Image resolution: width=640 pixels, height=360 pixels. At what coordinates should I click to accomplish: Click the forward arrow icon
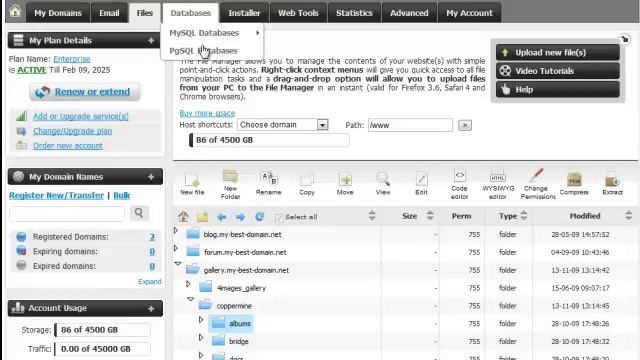click(240, 217)
